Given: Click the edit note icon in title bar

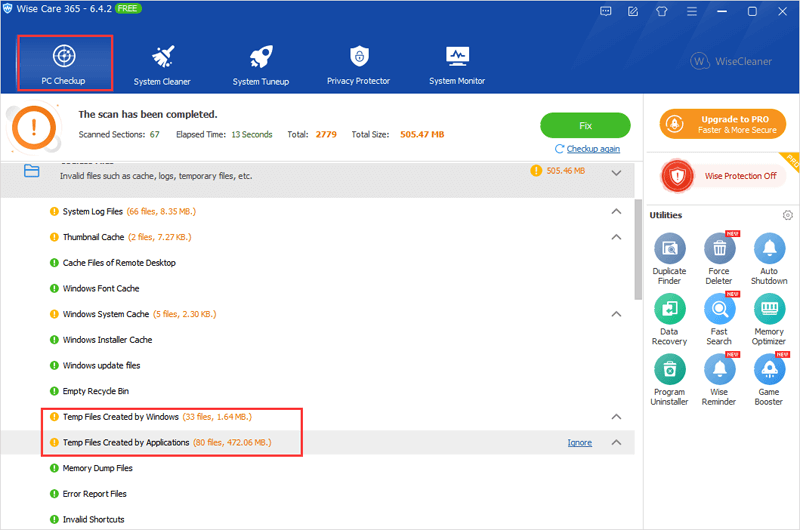Looking at the screenshot, I should coord(633,11).
